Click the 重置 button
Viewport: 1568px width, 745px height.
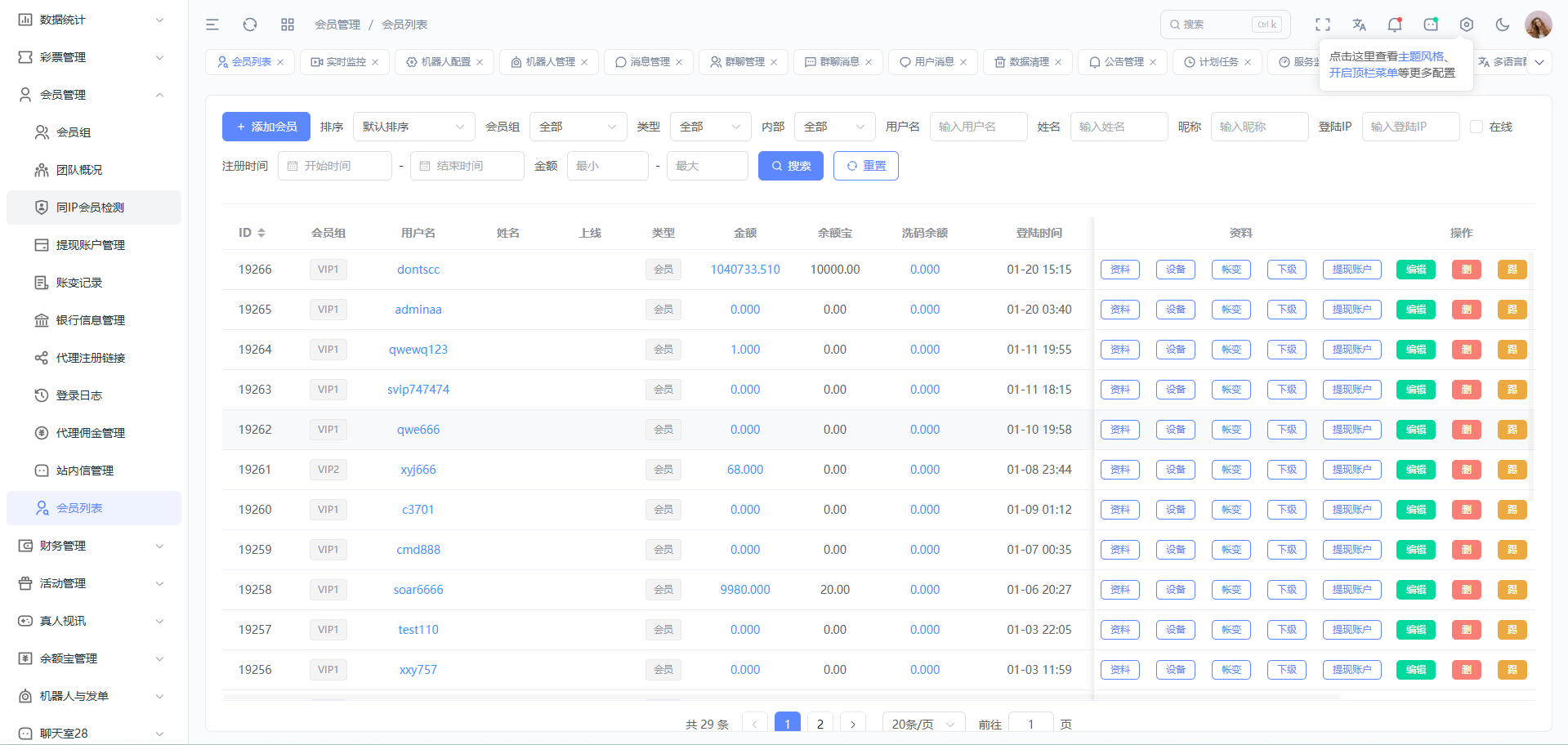click(866, 166)
